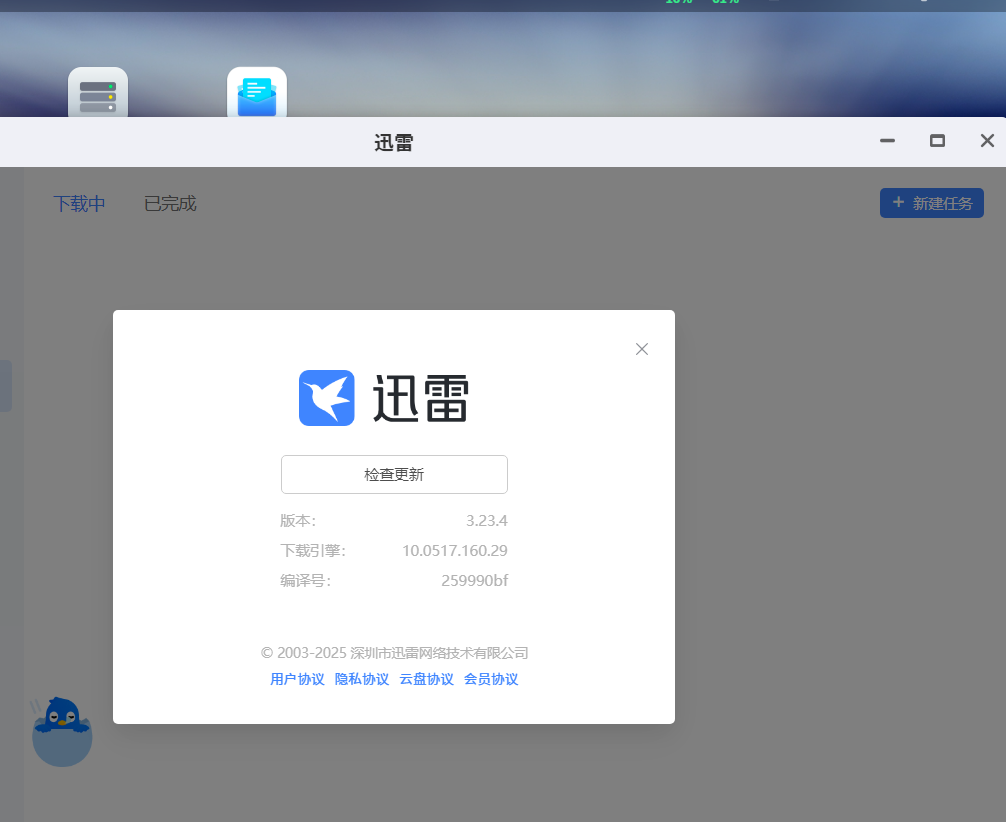
Task: Open the blue mail envelope desktop icon
Action: pos(257,93)
